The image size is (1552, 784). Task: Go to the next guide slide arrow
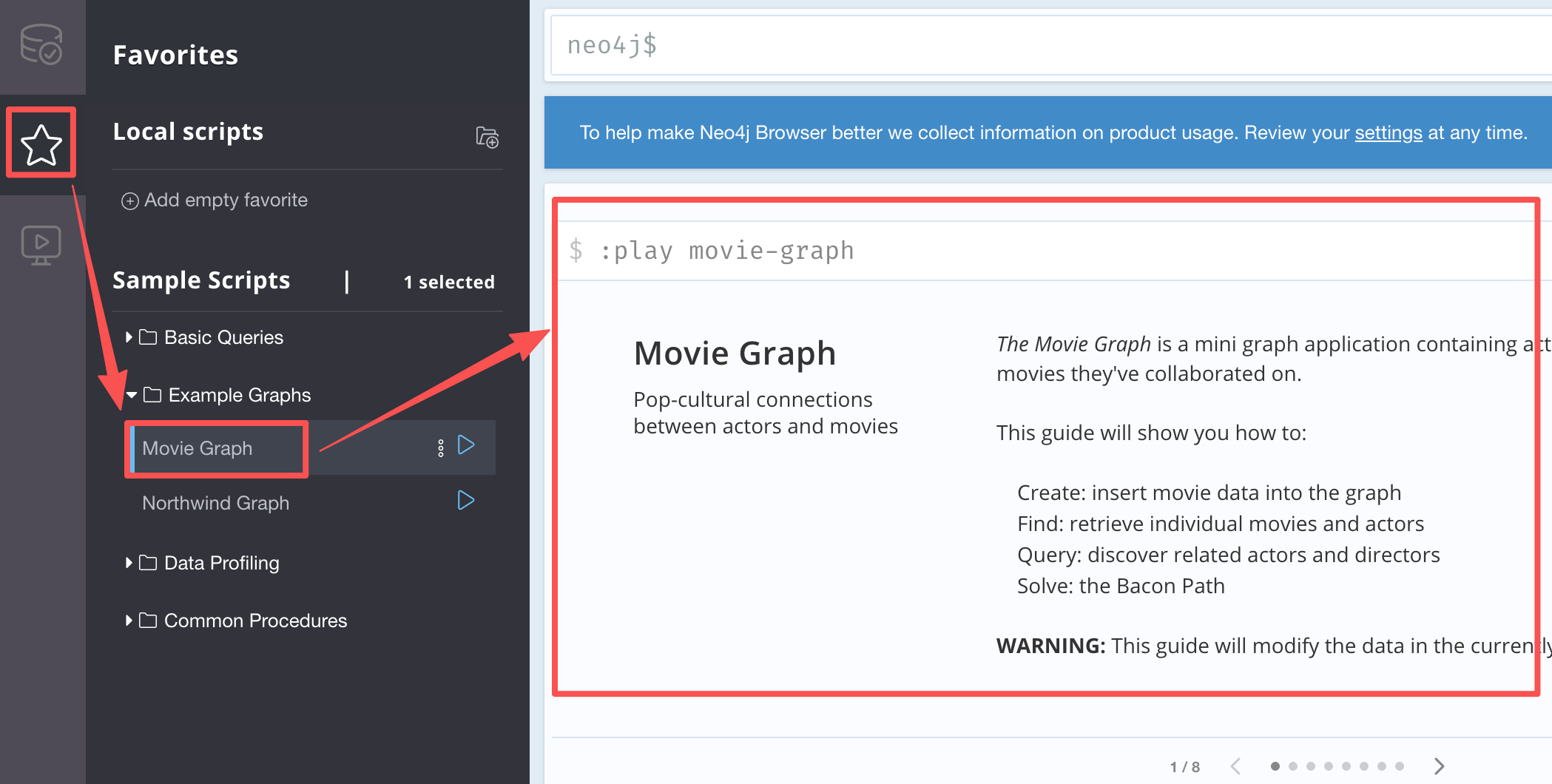pos(1439,766)
